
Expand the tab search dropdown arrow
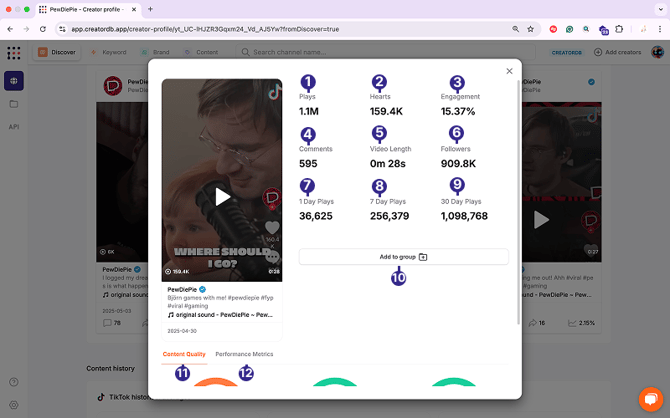[x=660, y=9]
